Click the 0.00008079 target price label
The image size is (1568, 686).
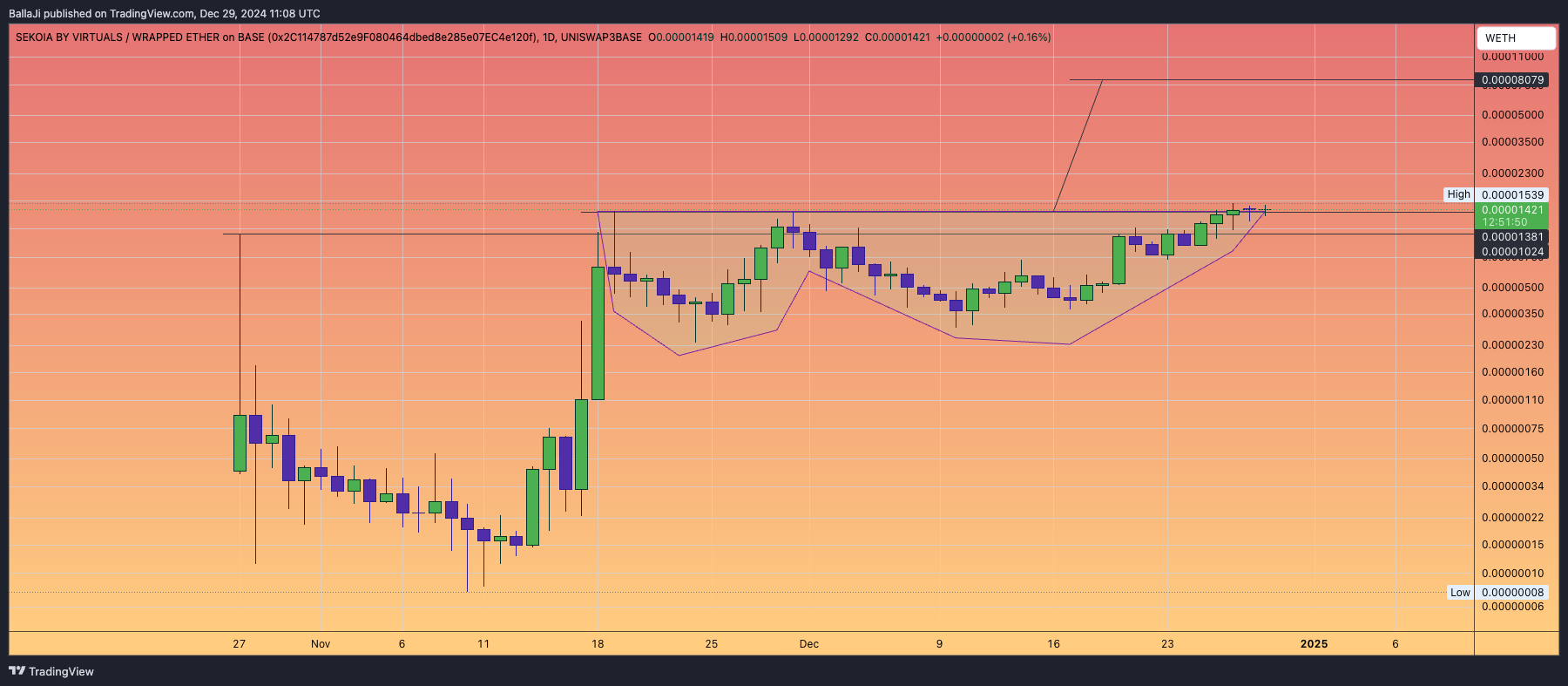coord(1513,80)
